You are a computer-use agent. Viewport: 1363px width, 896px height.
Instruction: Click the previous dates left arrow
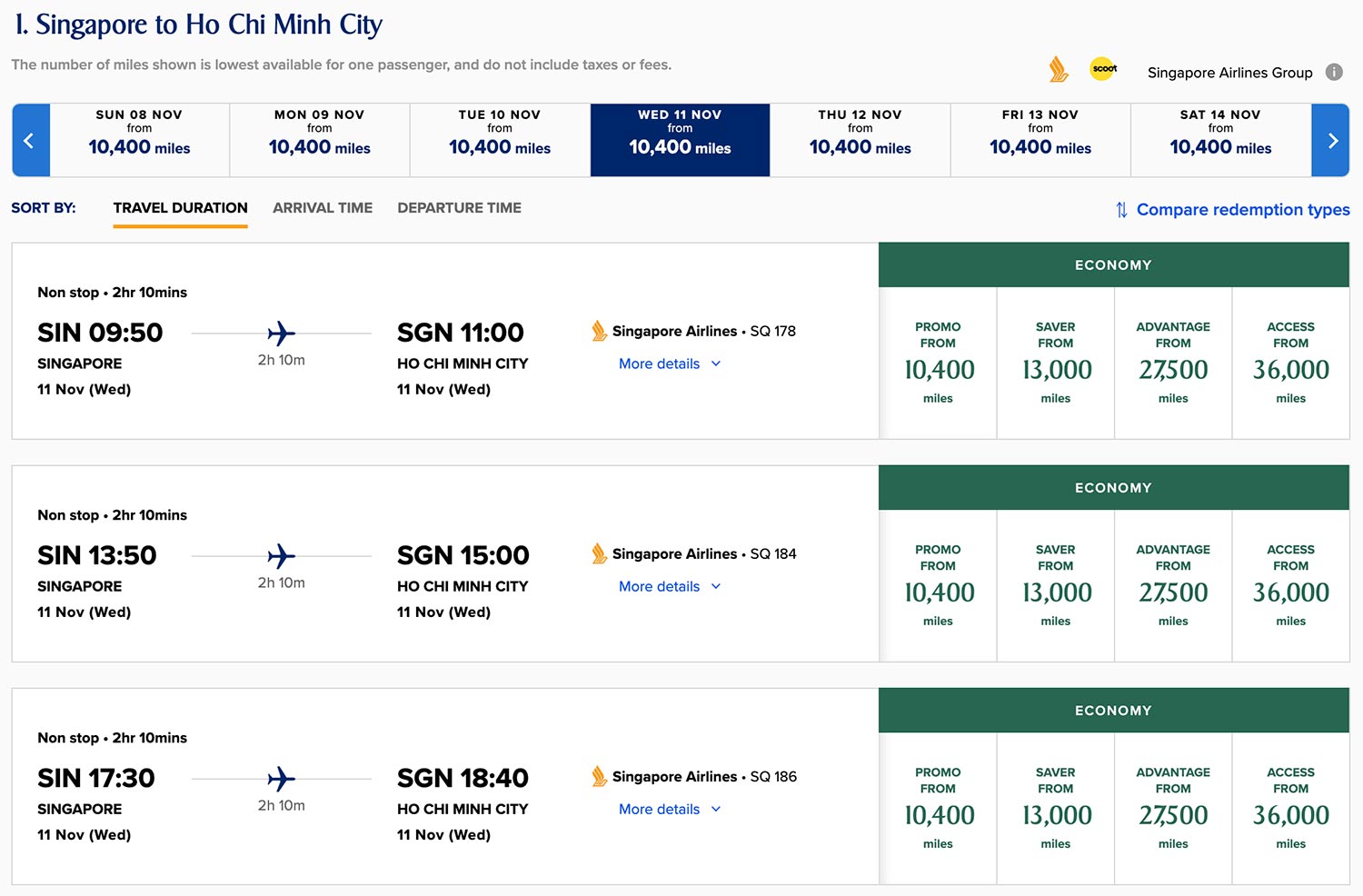coord(30,140)
